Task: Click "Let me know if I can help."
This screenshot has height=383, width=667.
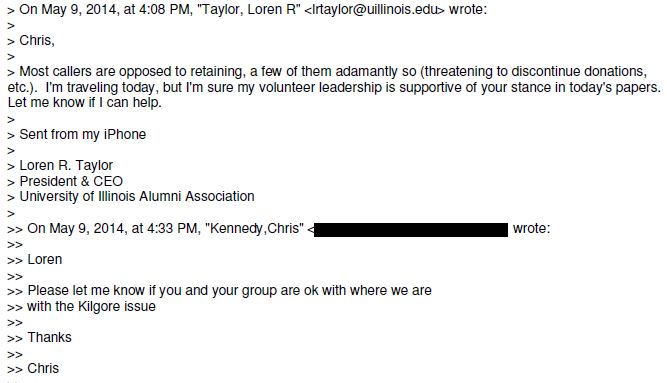Action: (x=85, y=103)
